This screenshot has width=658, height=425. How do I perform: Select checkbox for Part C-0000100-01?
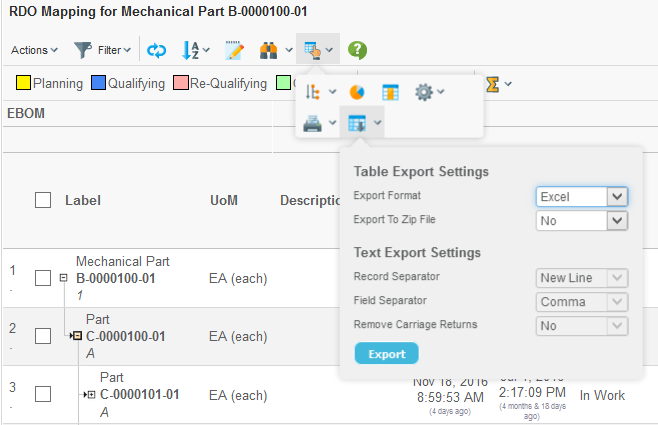click(43, 336)
